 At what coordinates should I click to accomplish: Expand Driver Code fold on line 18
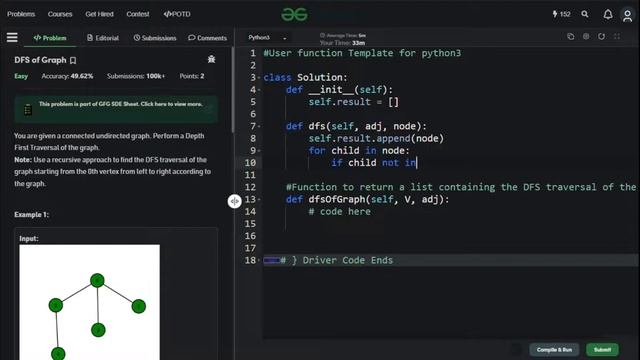pos(259,260)
